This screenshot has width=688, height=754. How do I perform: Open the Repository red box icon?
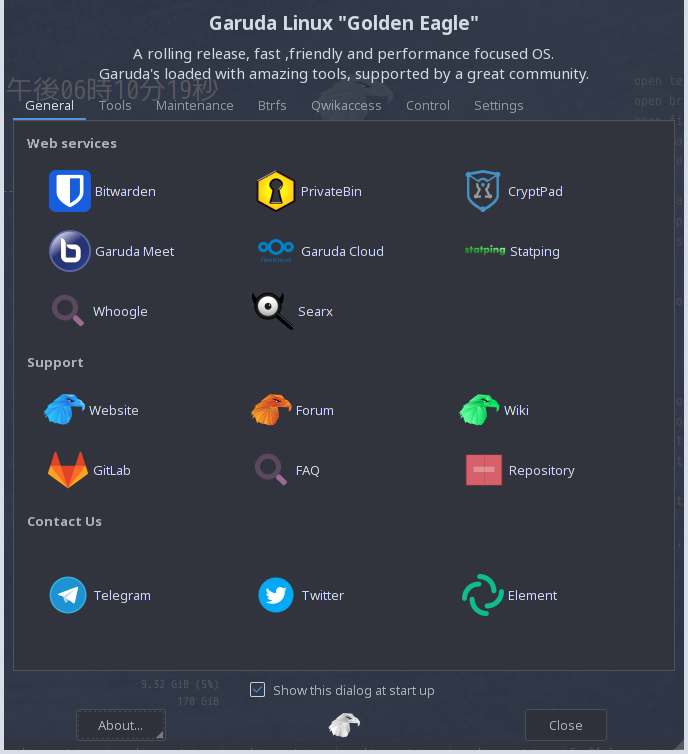pos(484,470)
